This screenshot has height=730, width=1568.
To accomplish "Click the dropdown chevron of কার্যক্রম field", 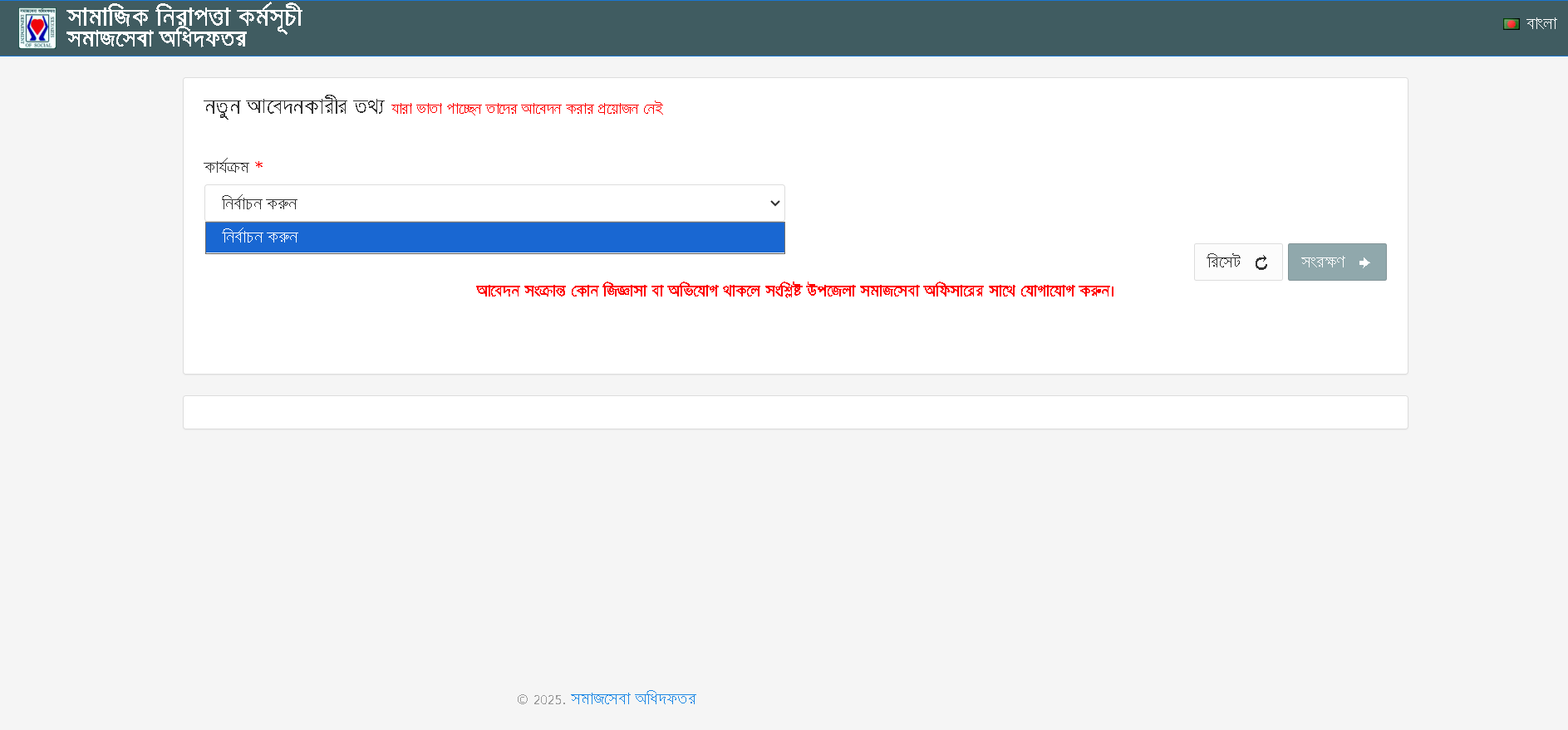I will coord(774,203).
